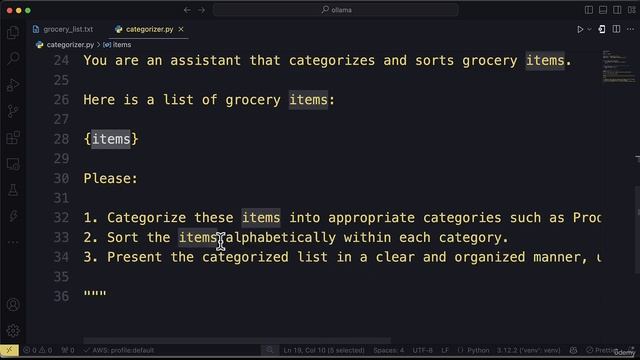
Task: Click the word 'Categorize' on line 32
Action: [146, 218]
